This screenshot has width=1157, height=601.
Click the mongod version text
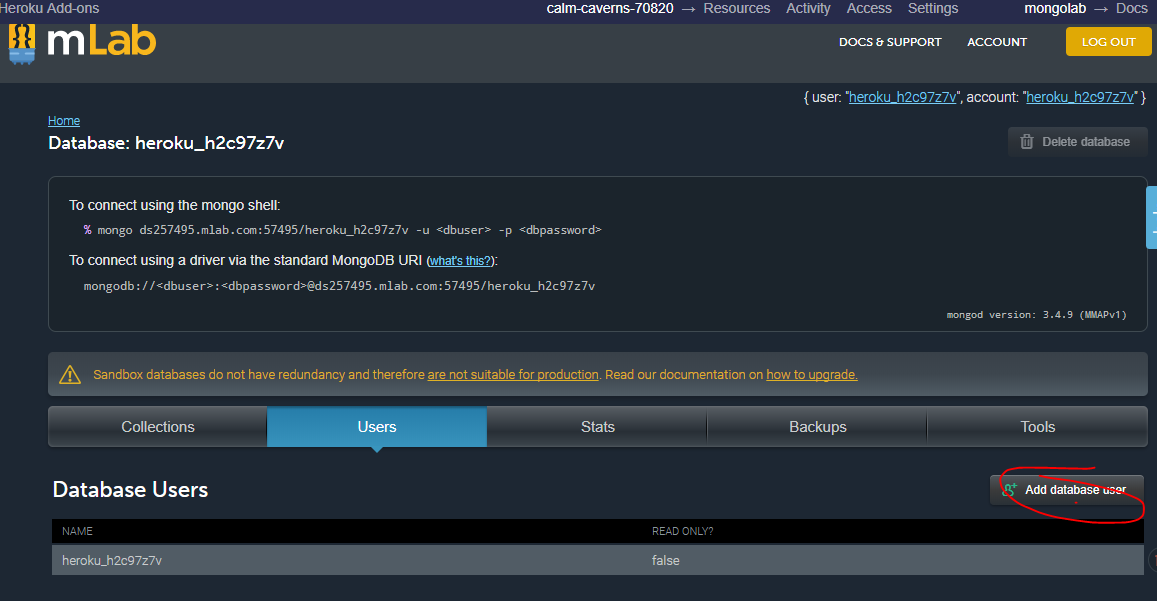coord(1037,315)
